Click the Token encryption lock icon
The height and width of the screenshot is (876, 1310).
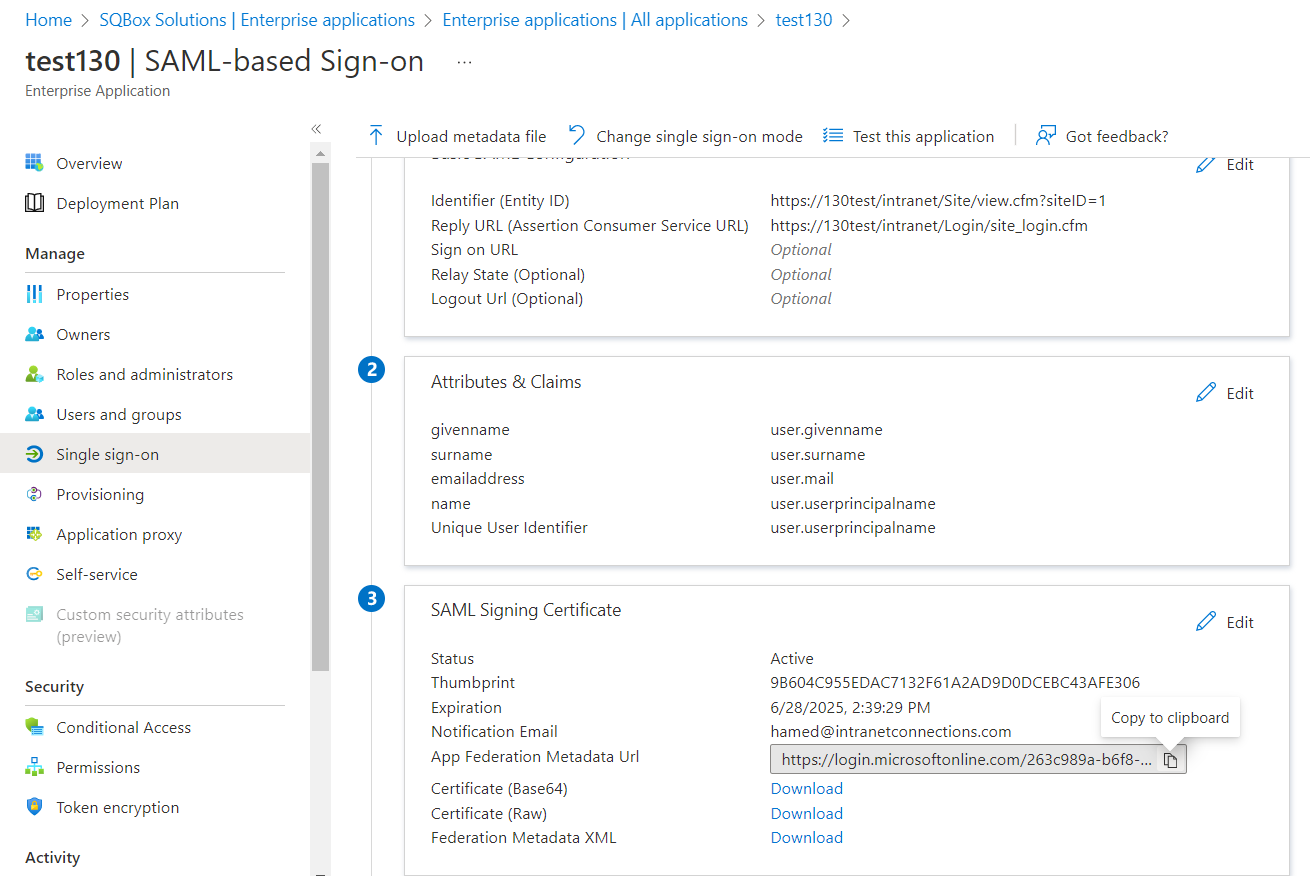tap(34, 807)
